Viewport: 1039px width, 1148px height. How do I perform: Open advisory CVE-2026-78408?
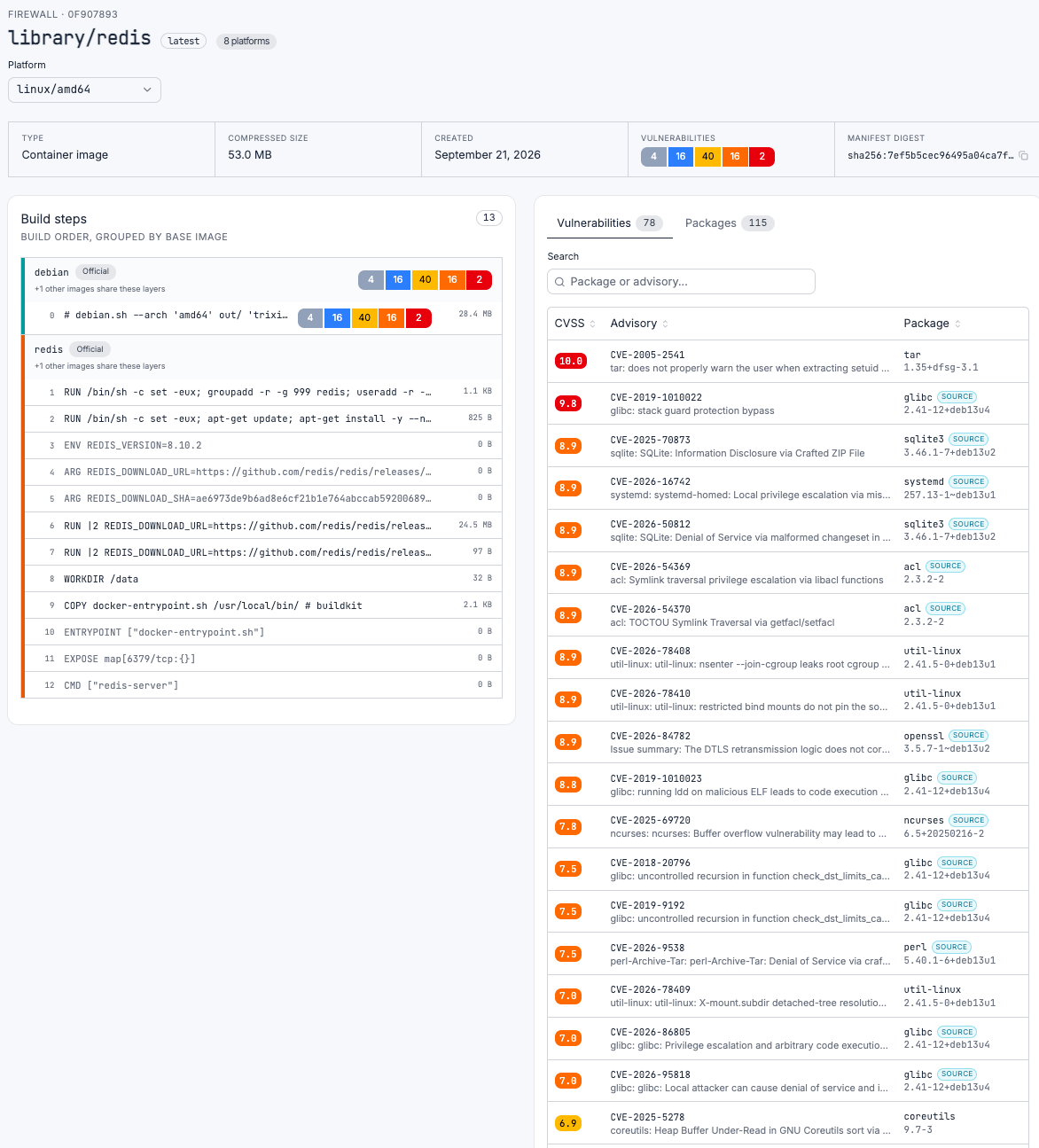click(x=650, y=652)
